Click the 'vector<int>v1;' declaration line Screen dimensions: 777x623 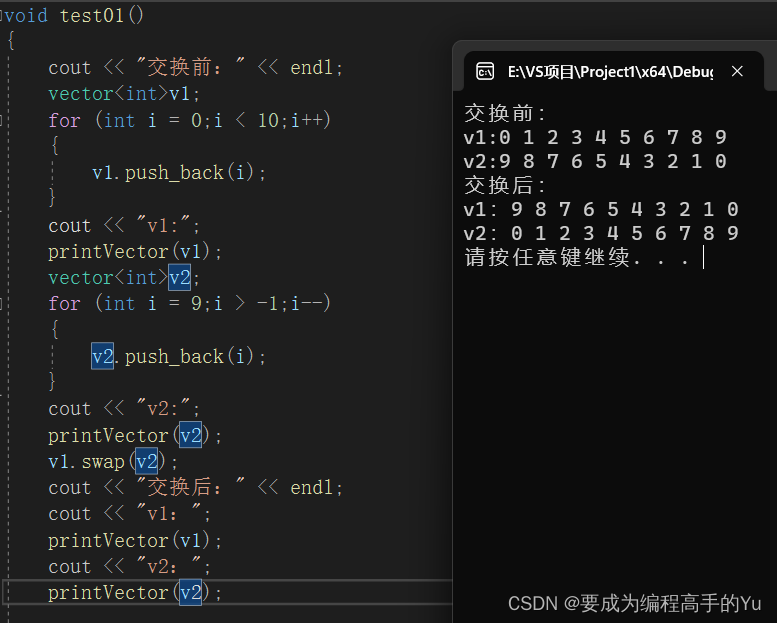click(124, 94)
